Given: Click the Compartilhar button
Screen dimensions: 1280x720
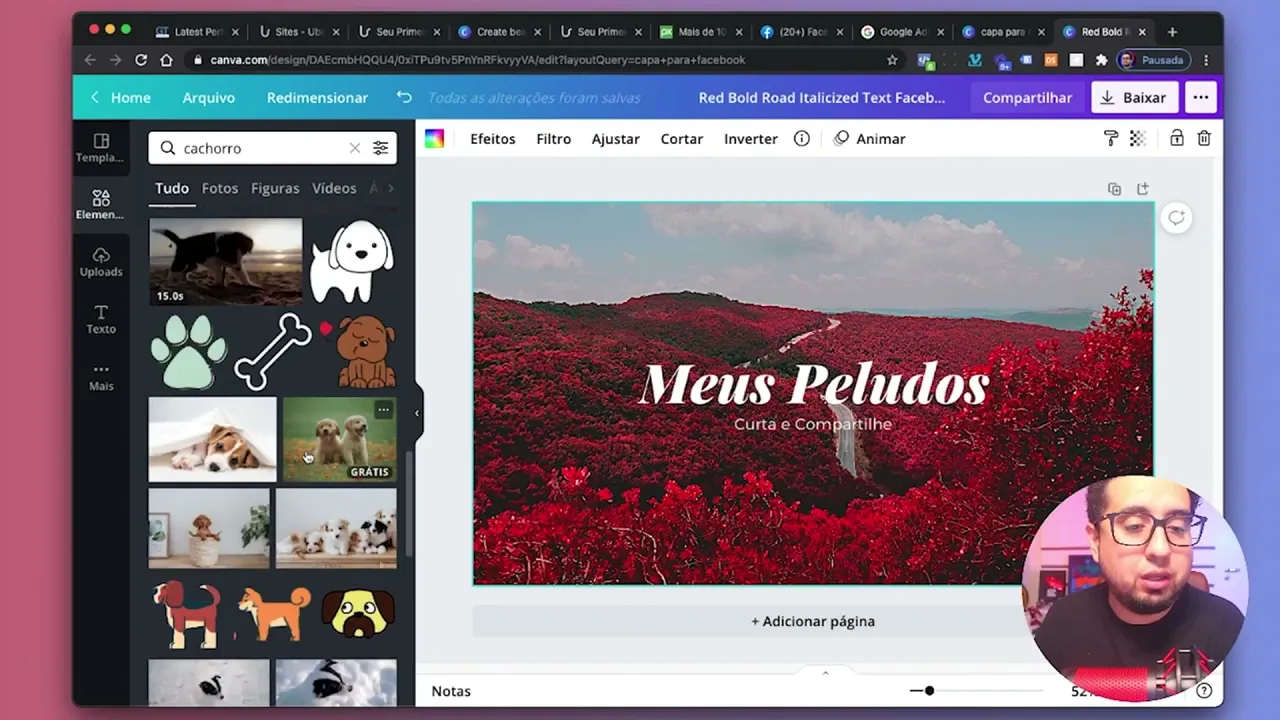Looking at the screenshot, I should tap(1027, 97).
